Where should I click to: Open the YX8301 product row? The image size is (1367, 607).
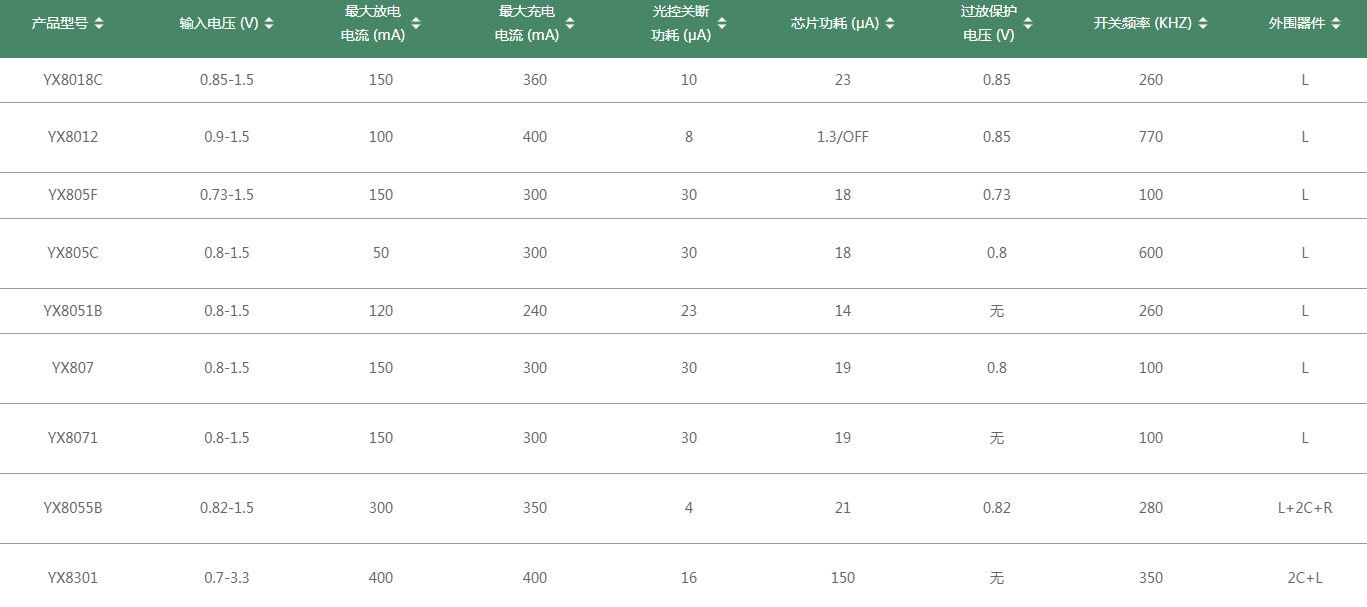tap(73, 578)
